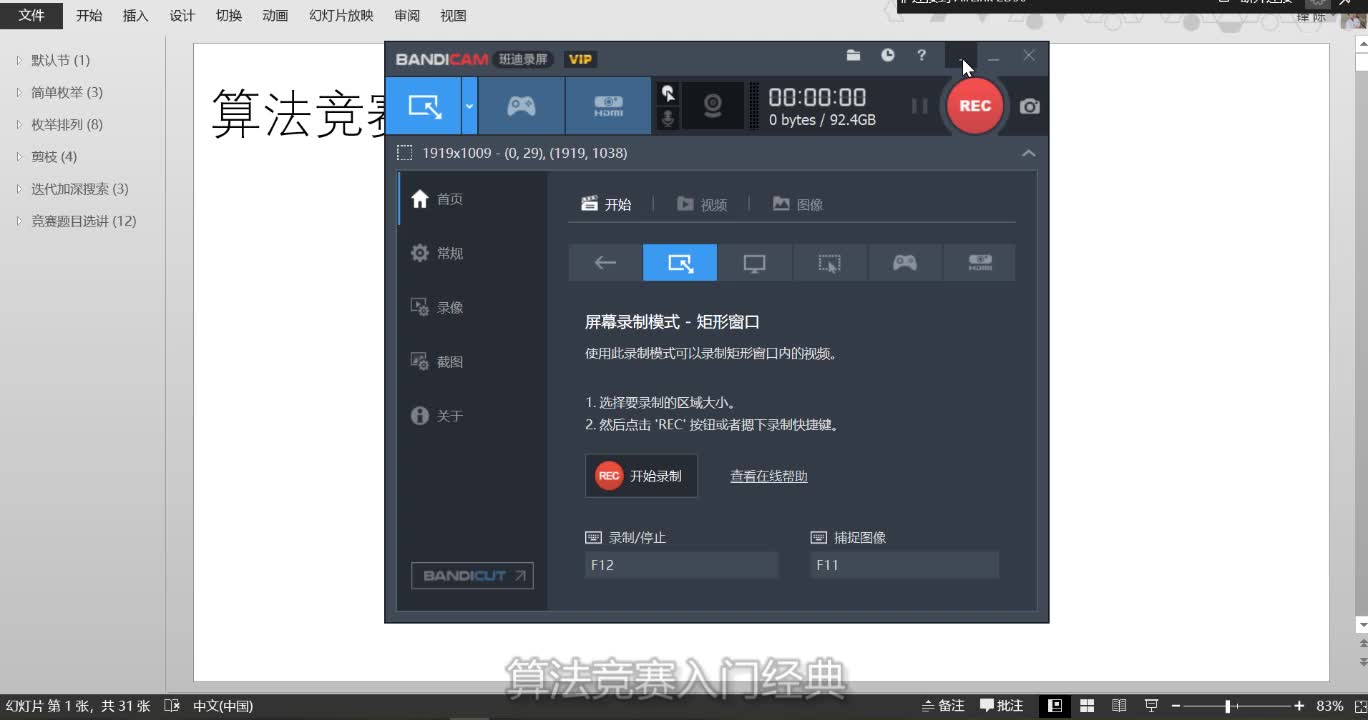Open the 查看在线帮助 link
The image size is (1368, 720).
[769, 477]
